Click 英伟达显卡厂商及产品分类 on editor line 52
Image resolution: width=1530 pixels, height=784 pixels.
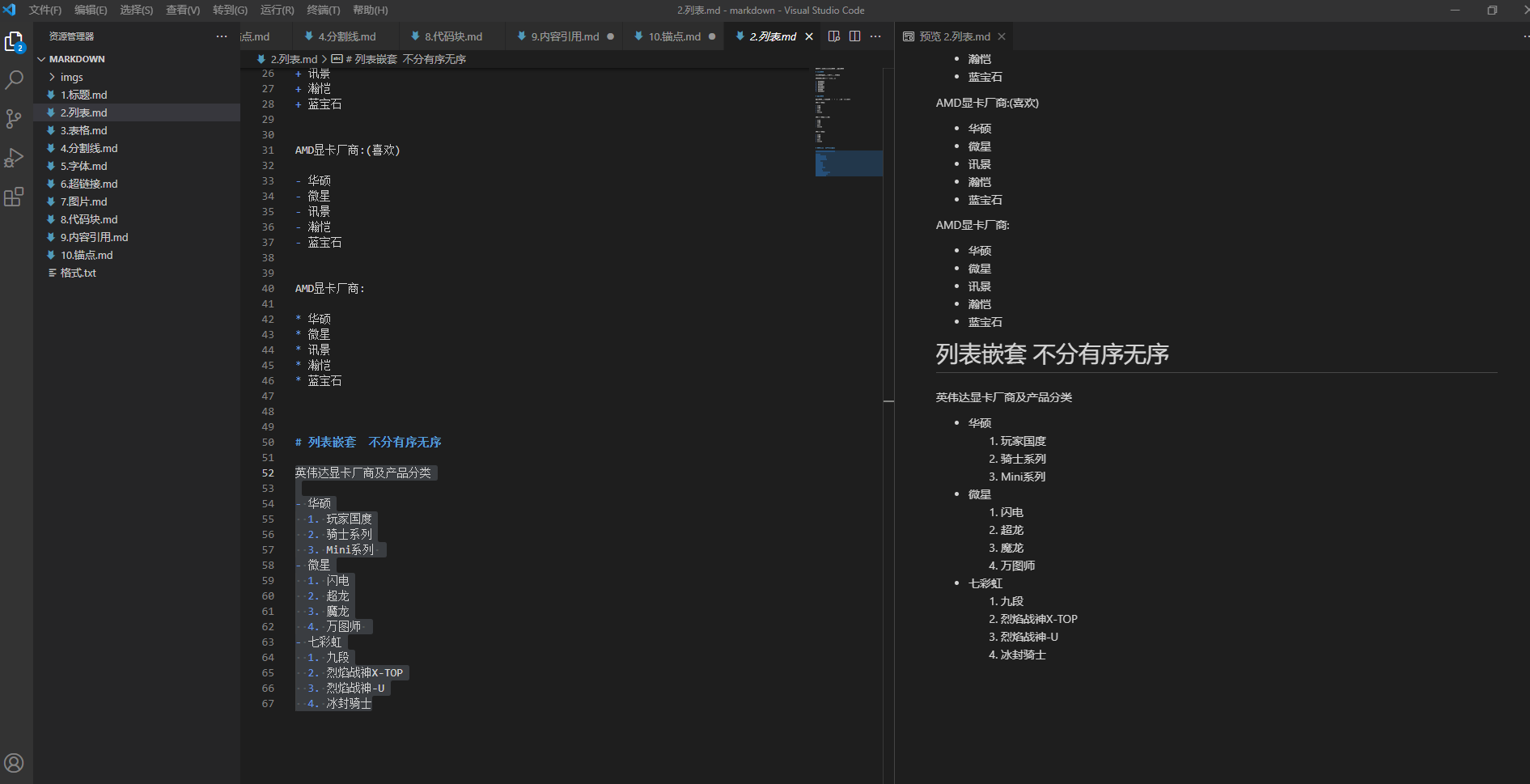pos(362,473)
